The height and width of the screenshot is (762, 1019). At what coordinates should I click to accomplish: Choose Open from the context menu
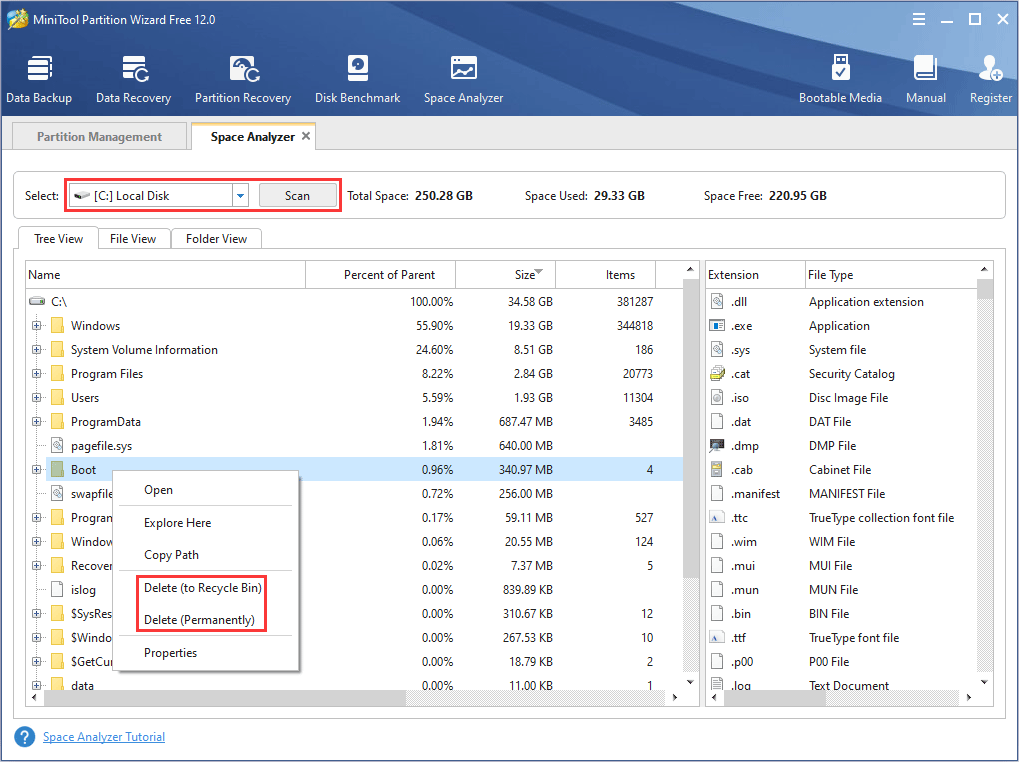[205, 490]
